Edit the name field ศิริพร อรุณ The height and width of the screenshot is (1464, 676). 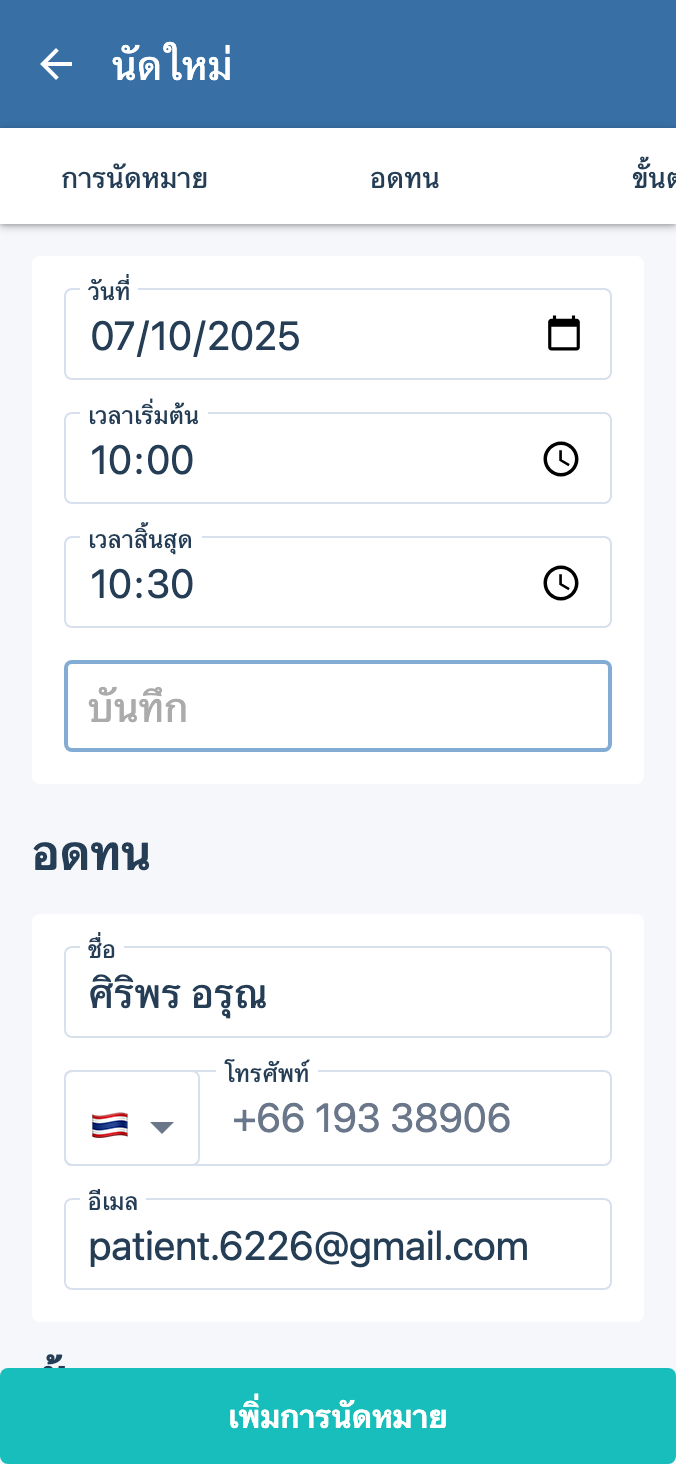(338, 996)
